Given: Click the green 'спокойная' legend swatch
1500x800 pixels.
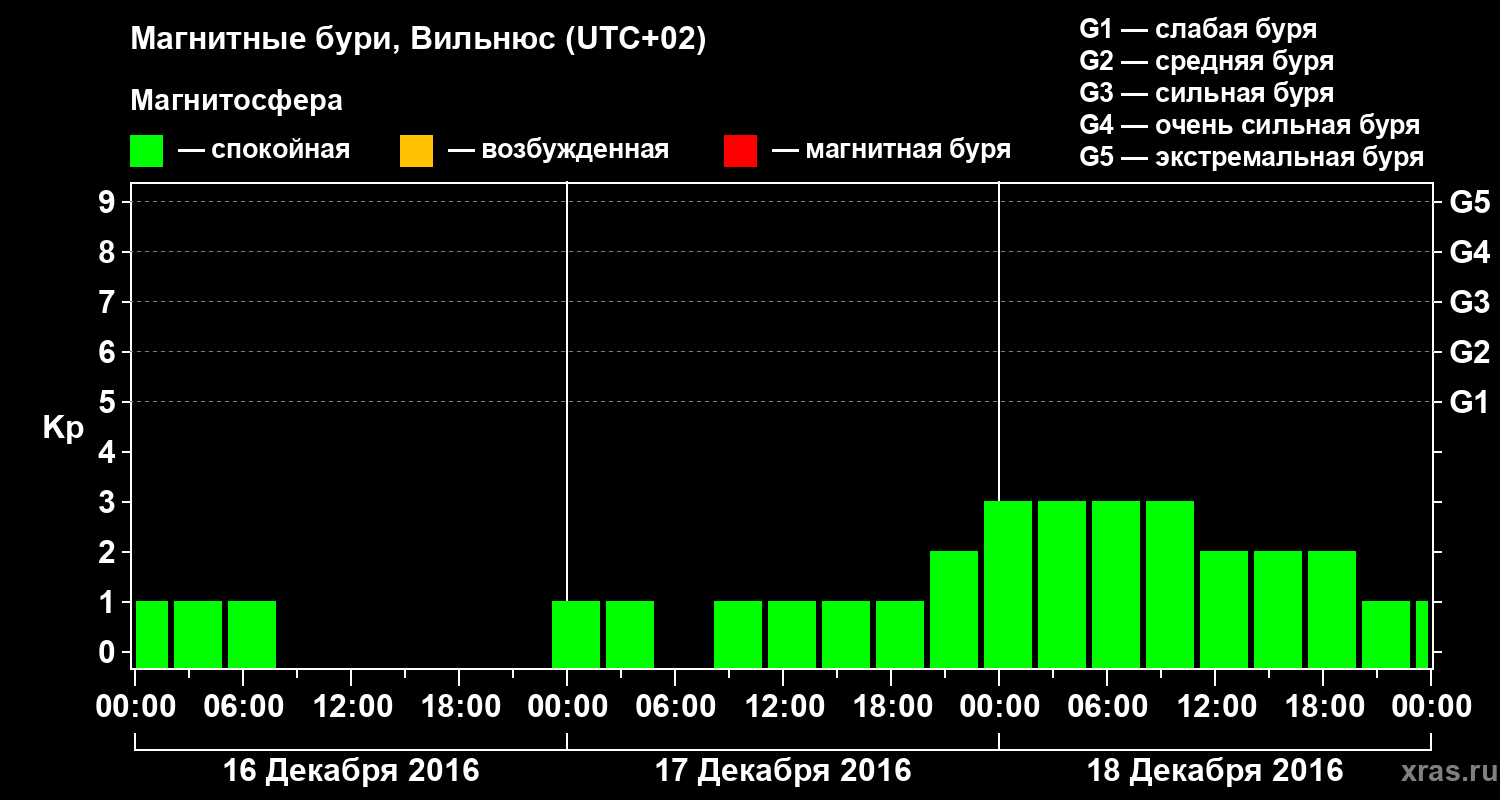Looking at the screenshot, I should click(147, 151).
